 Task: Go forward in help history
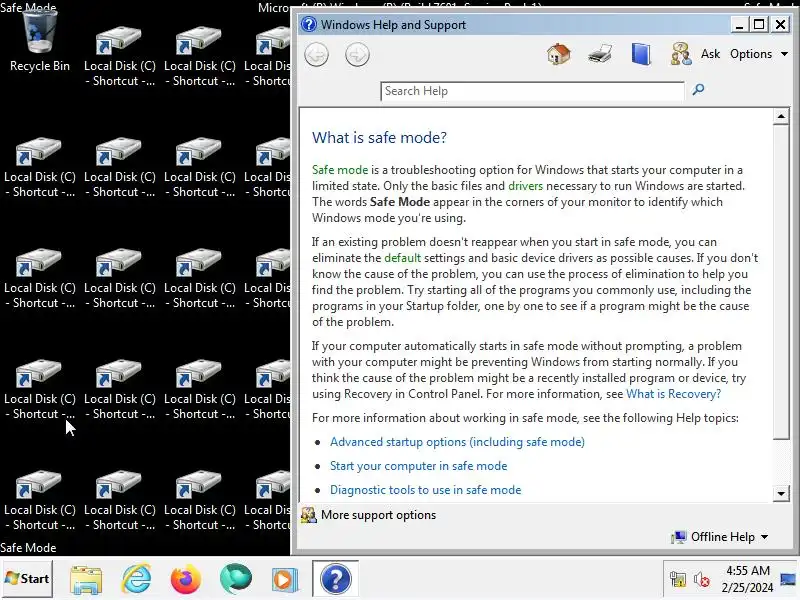pyautogui.click(x=357, y=55)
